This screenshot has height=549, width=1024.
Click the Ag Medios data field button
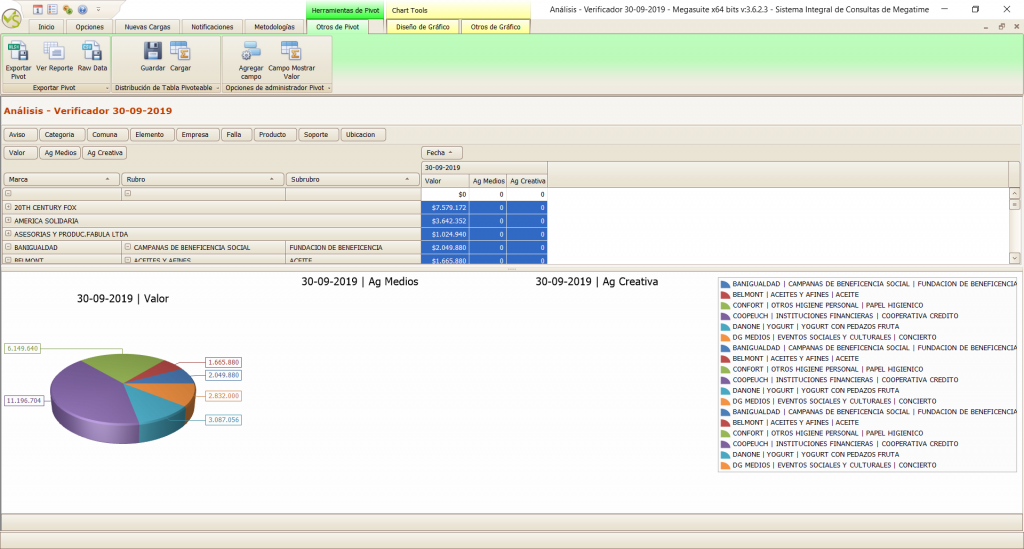pos(60,153)
